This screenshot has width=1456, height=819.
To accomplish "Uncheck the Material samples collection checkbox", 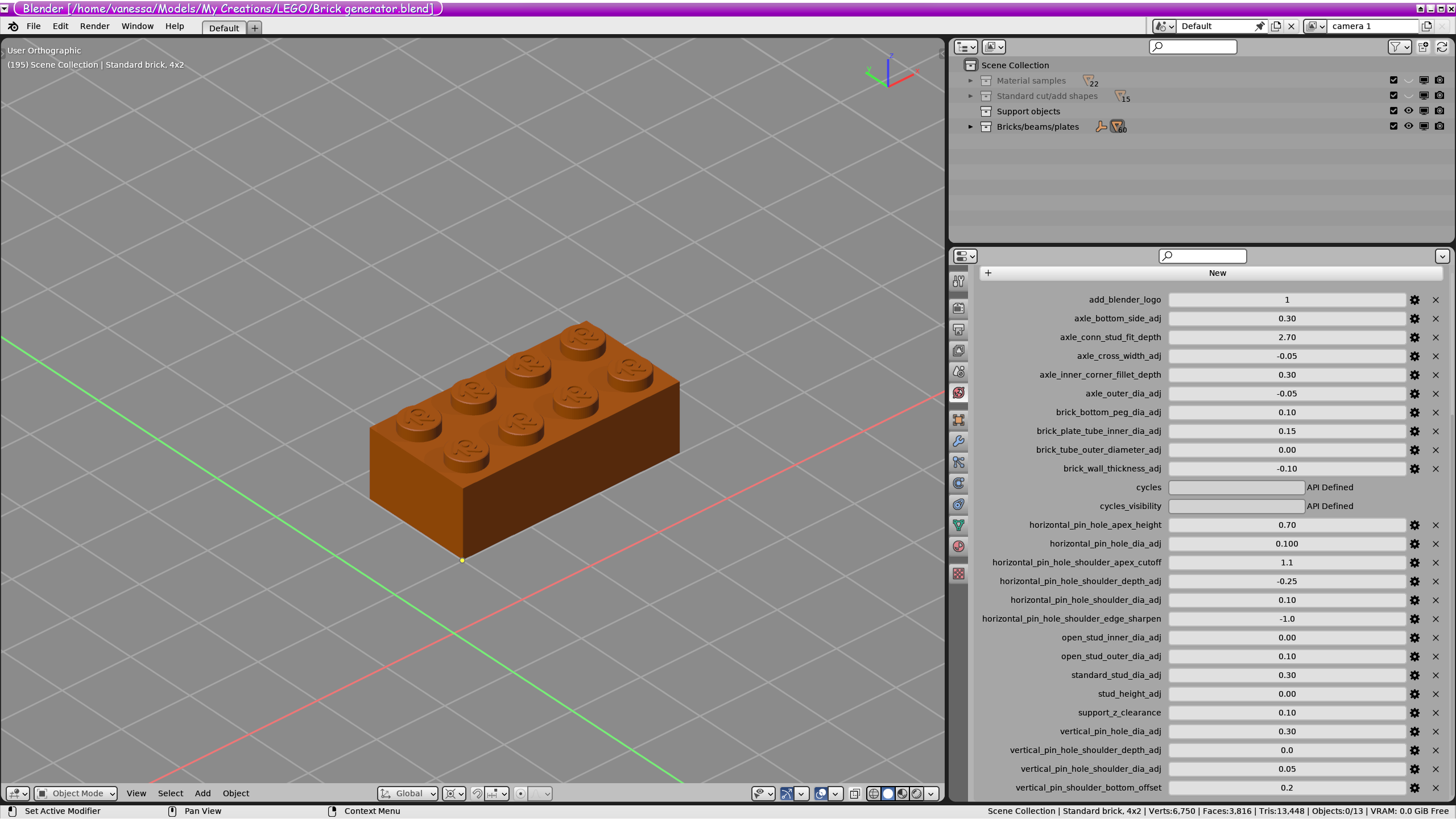I will pyautogui.click(x=1393, y=80).
